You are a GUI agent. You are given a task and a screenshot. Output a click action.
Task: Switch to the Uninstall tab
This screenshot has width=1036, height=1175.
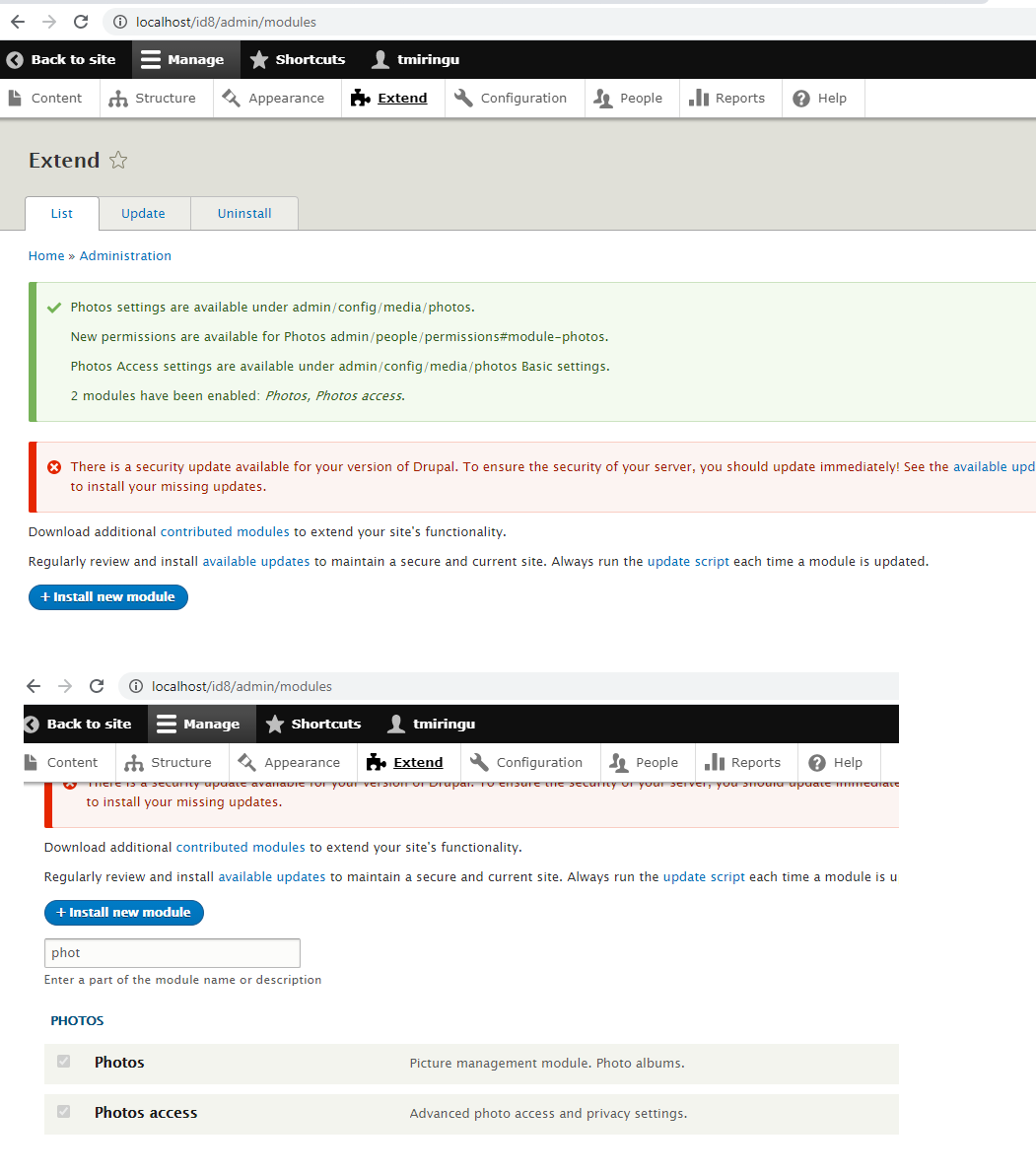pyautogui.click(x=244, y=214)
